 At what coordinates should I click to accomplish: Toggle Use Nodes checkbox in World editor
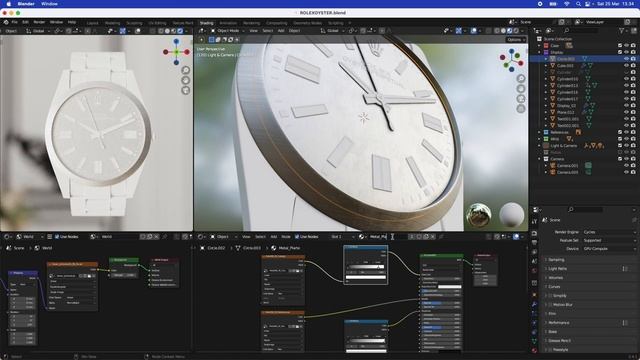[x=57, y=237]
